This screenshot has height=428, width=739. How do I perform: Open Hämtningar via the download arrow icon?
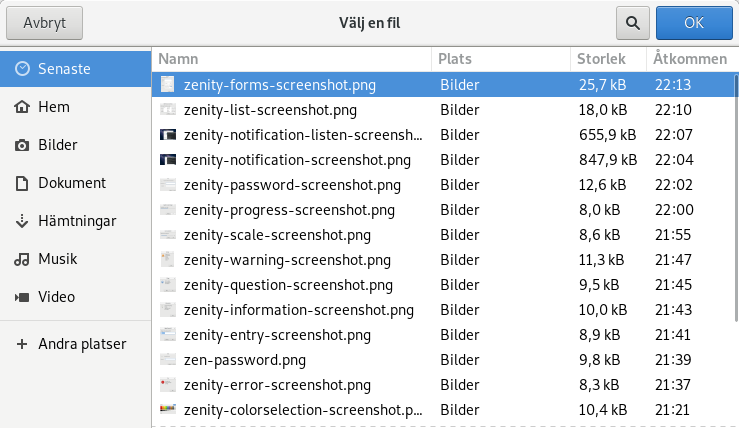[x=21, y=221]
